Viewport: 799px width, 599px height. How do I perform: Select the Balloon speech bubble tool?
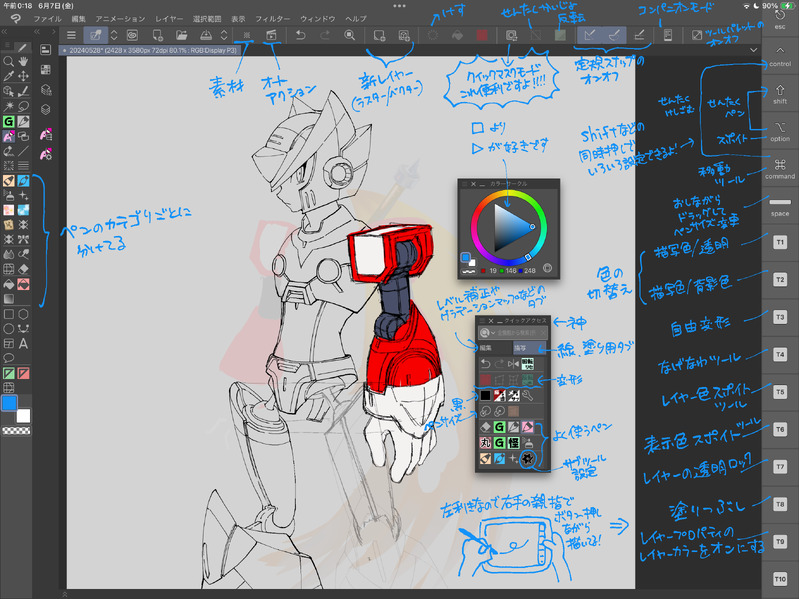pyautogui.click(x=9, y=358)
